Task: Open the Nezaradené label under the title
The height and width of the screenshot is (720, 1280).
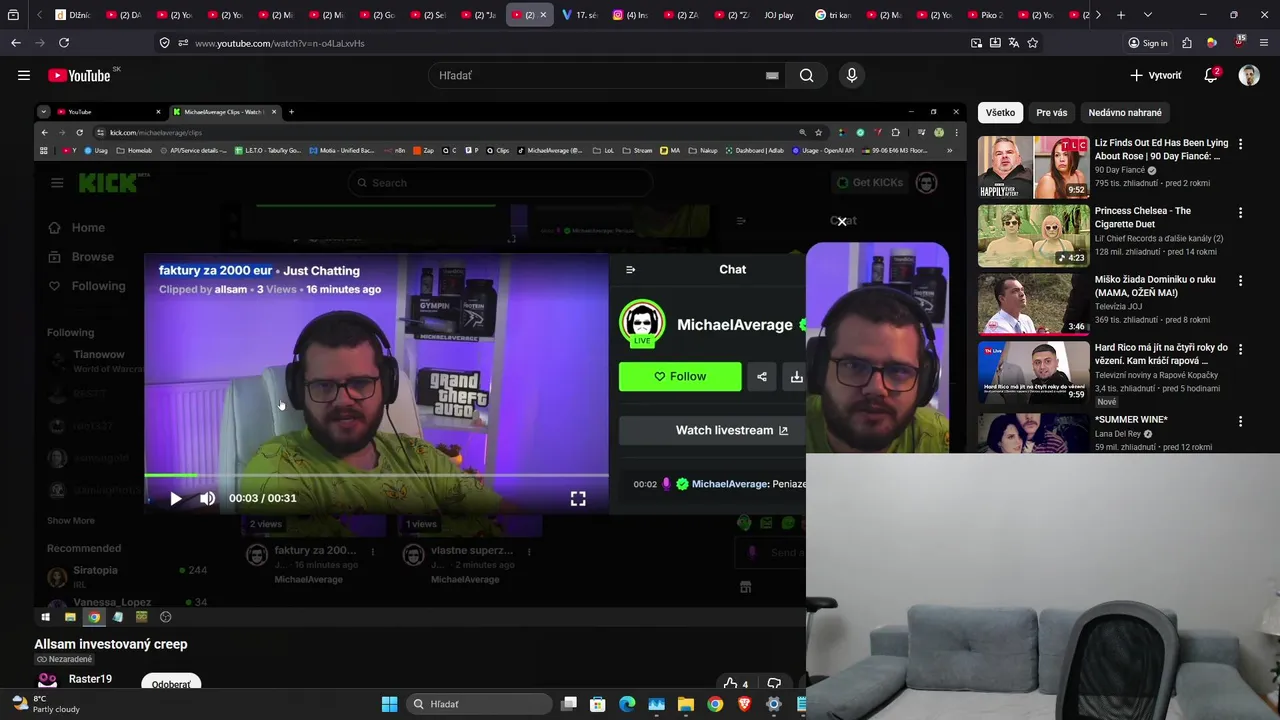Action: pyautogui.click(x=64, y=659)
